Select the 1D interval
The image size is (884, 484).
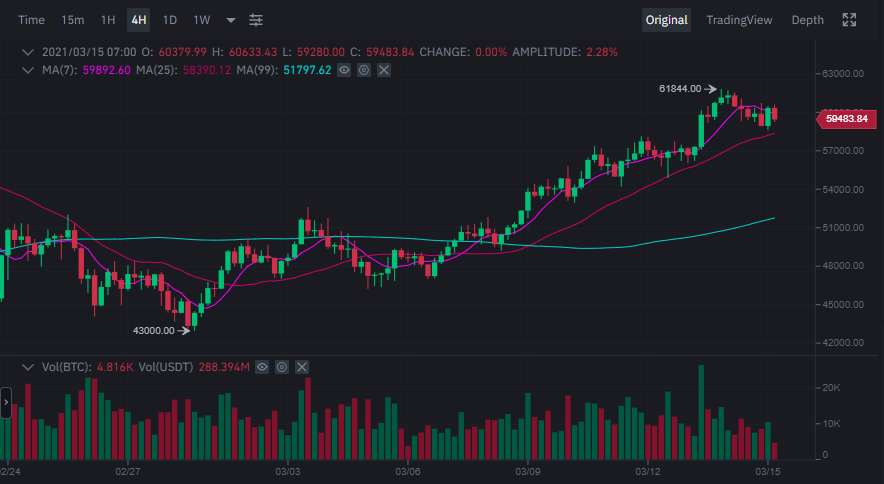tap(170, 20)
